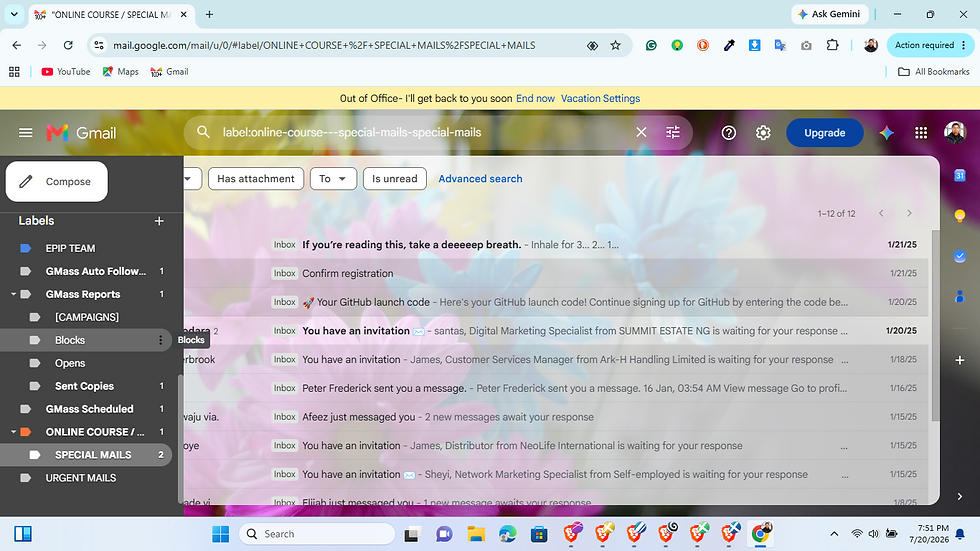Screen dimensions: 980x551
Task: Open Google account profile picture in Gmail
Action: click(955, 132)
